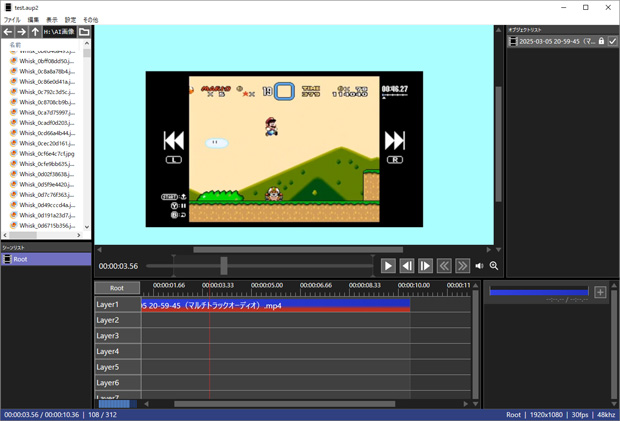Click the Layer4 label
Viewport: 620px width, 421px height.
[x=118, y=351]
